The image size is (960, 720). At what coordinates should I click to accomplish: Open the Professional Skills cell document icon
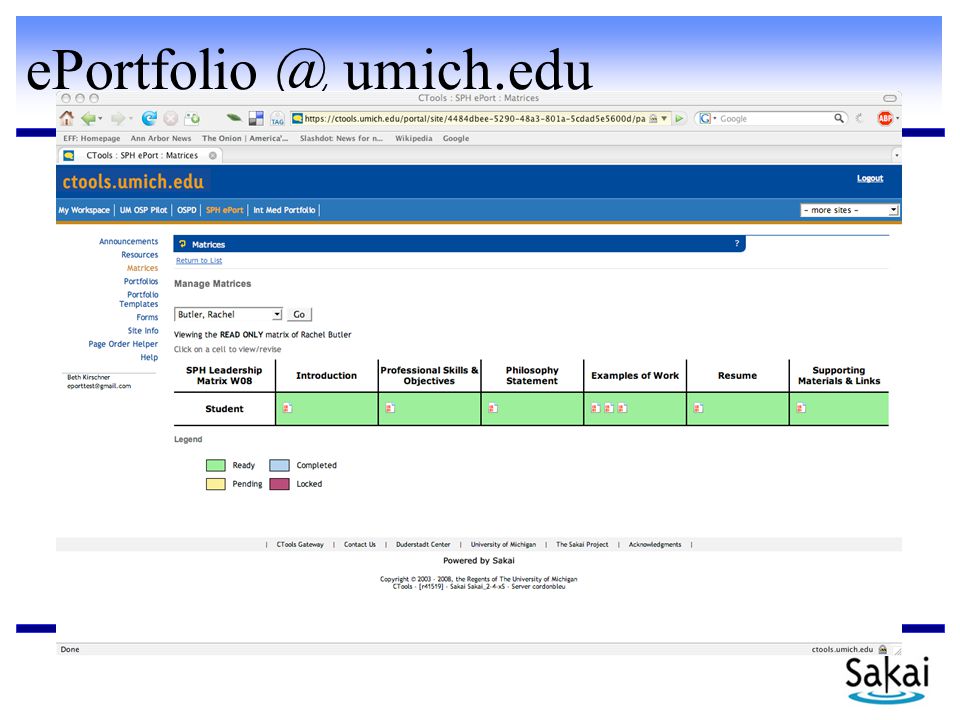click(390, 408)
